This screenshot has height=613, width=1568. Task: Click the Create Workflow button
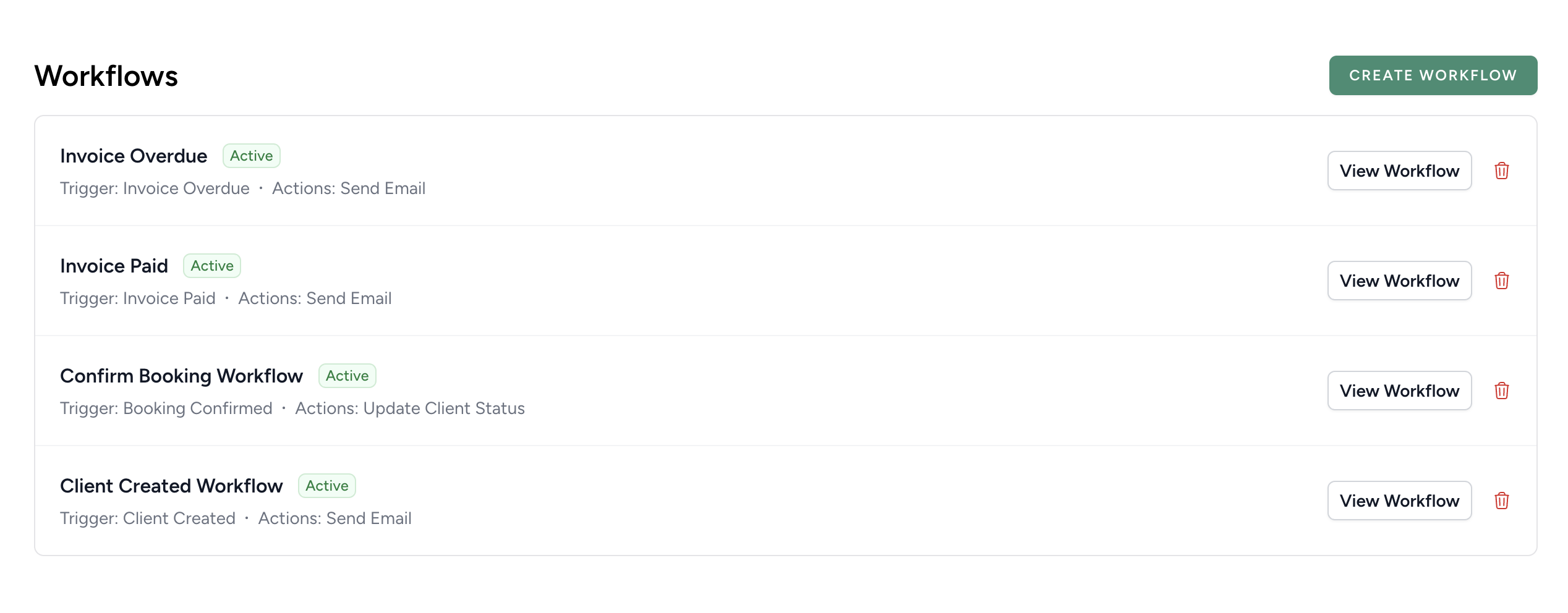click(1433, 75)
